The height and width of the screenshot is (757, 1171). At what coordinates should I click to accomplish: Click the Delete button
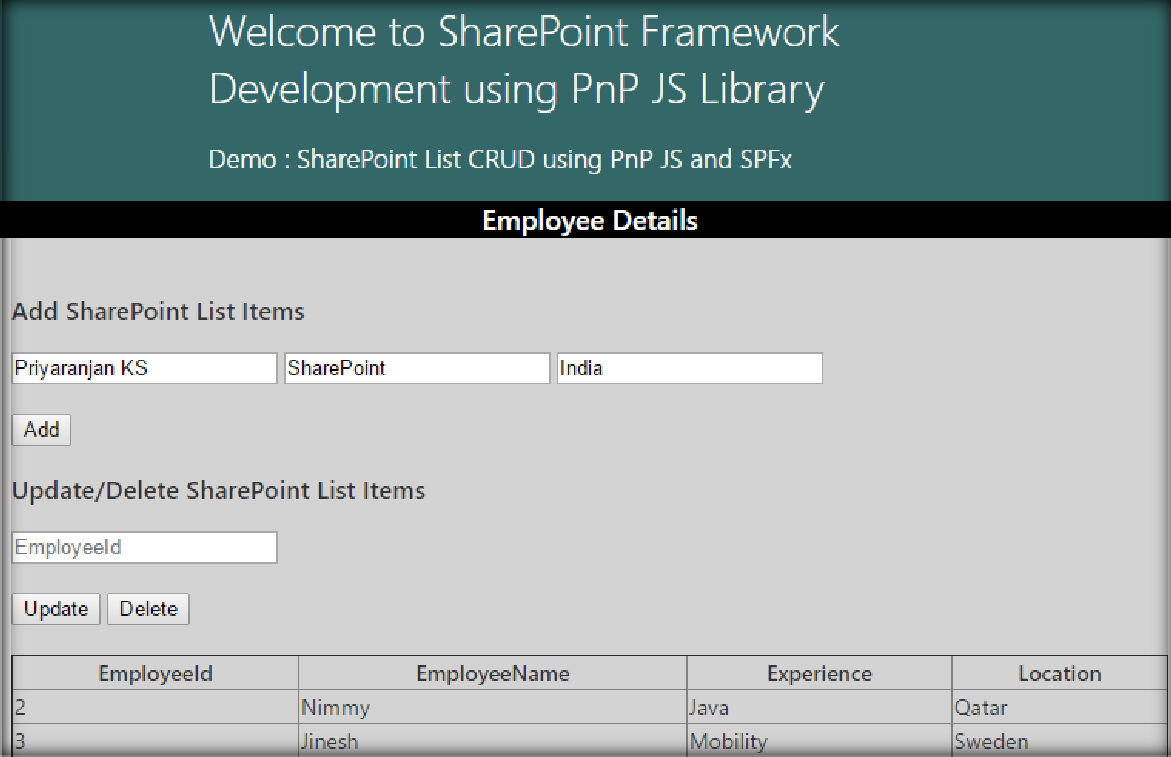(x=148, y=609)
